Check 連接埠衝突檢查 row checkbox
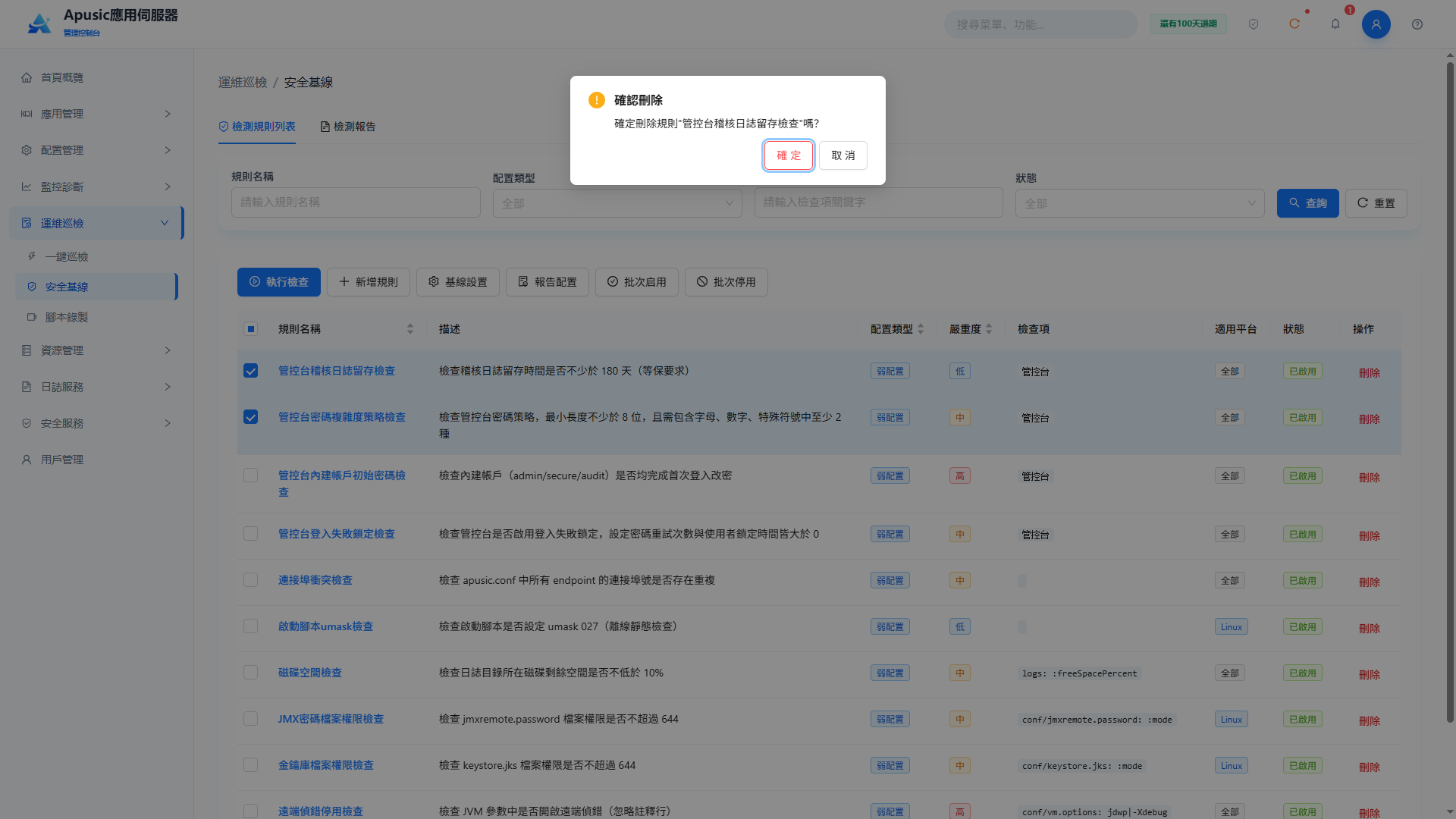1456x819 pixels. coord(251,580)
